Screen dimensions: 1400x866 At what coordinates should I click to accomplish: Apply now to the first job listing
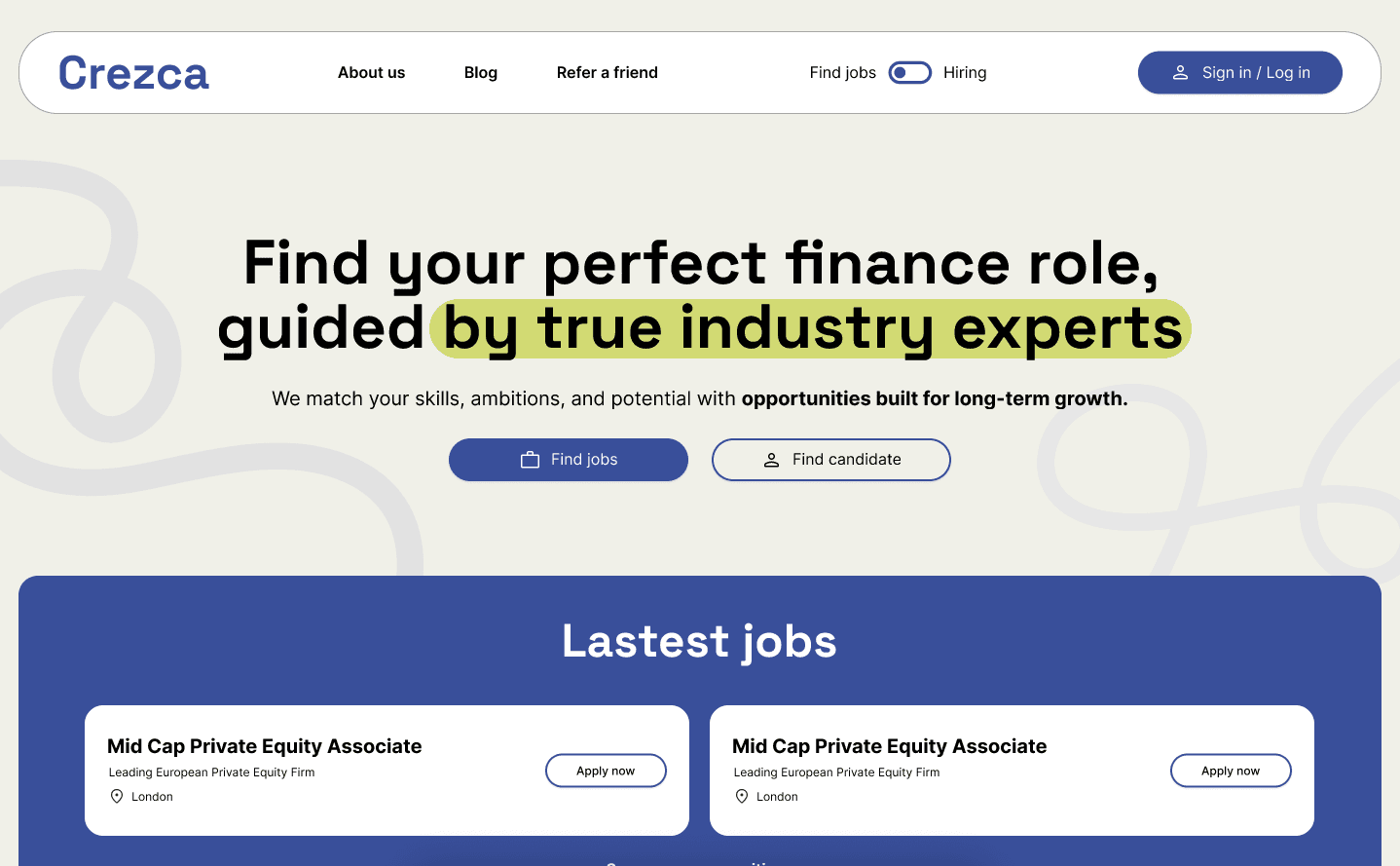606,771
